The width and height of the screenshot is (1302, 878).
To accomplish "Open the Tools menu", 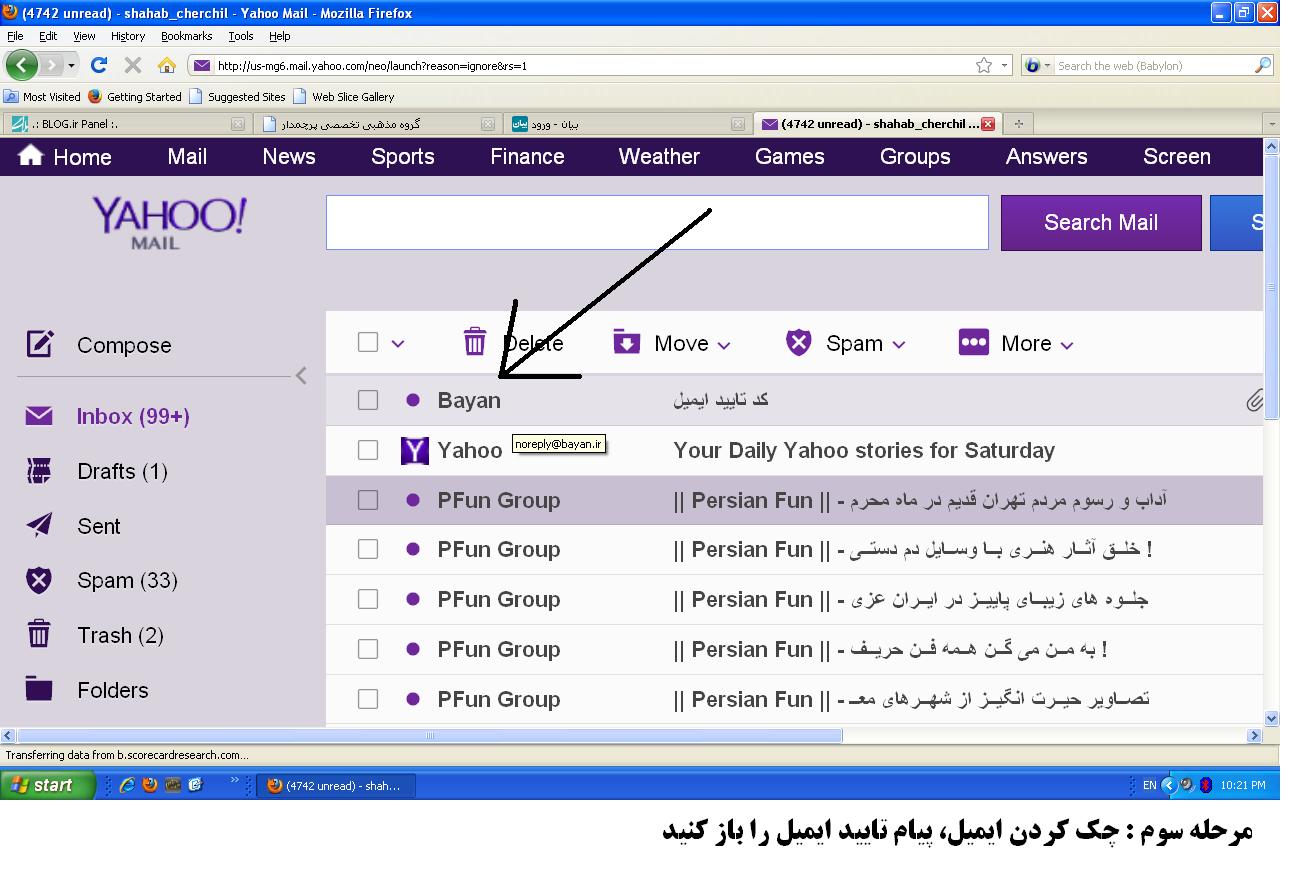I will click(241, 36).
